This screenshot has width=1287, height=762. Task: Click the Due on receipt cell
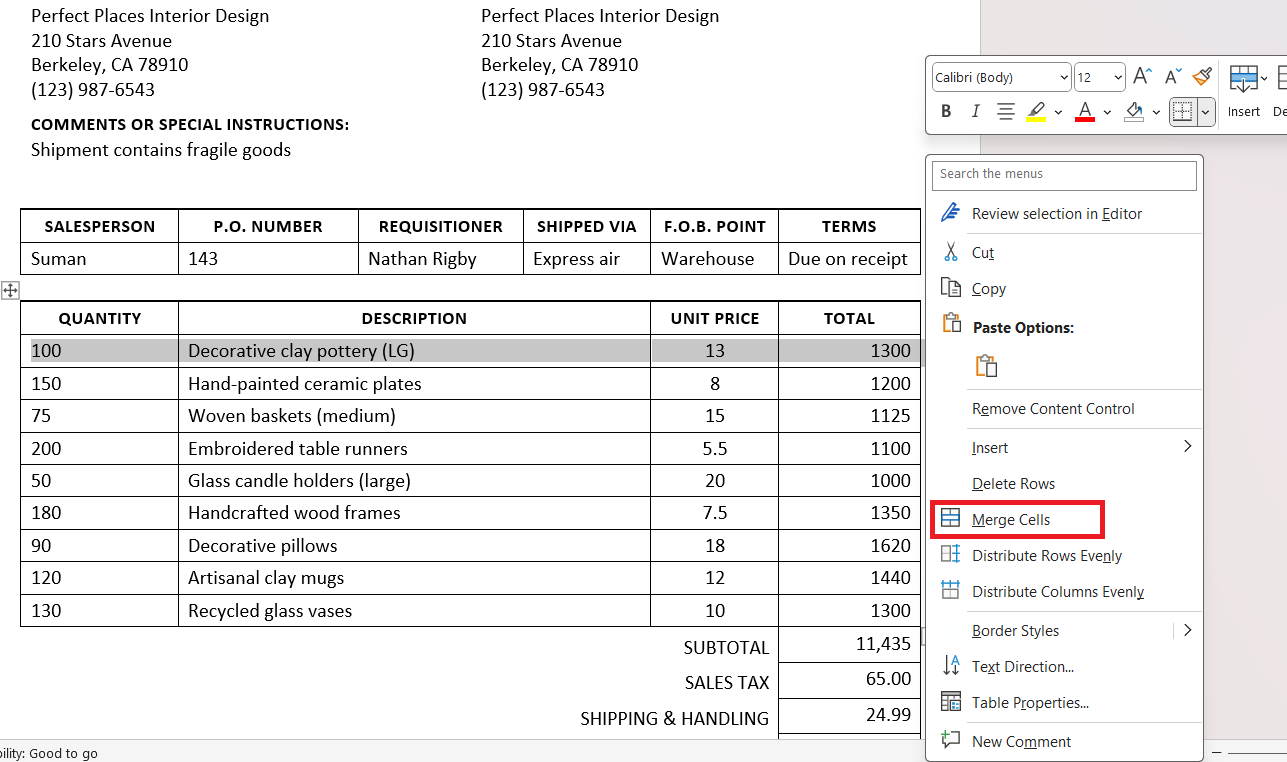point(849,259)
